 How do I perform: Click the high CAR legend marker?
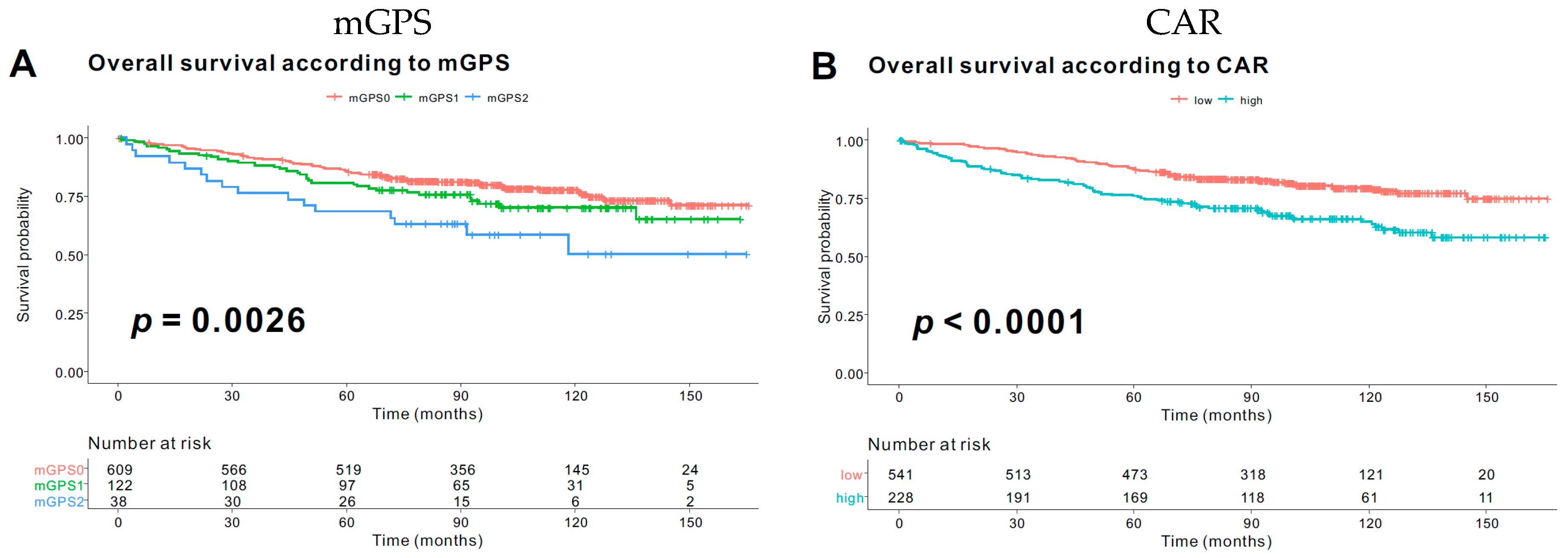(1226, 100)
